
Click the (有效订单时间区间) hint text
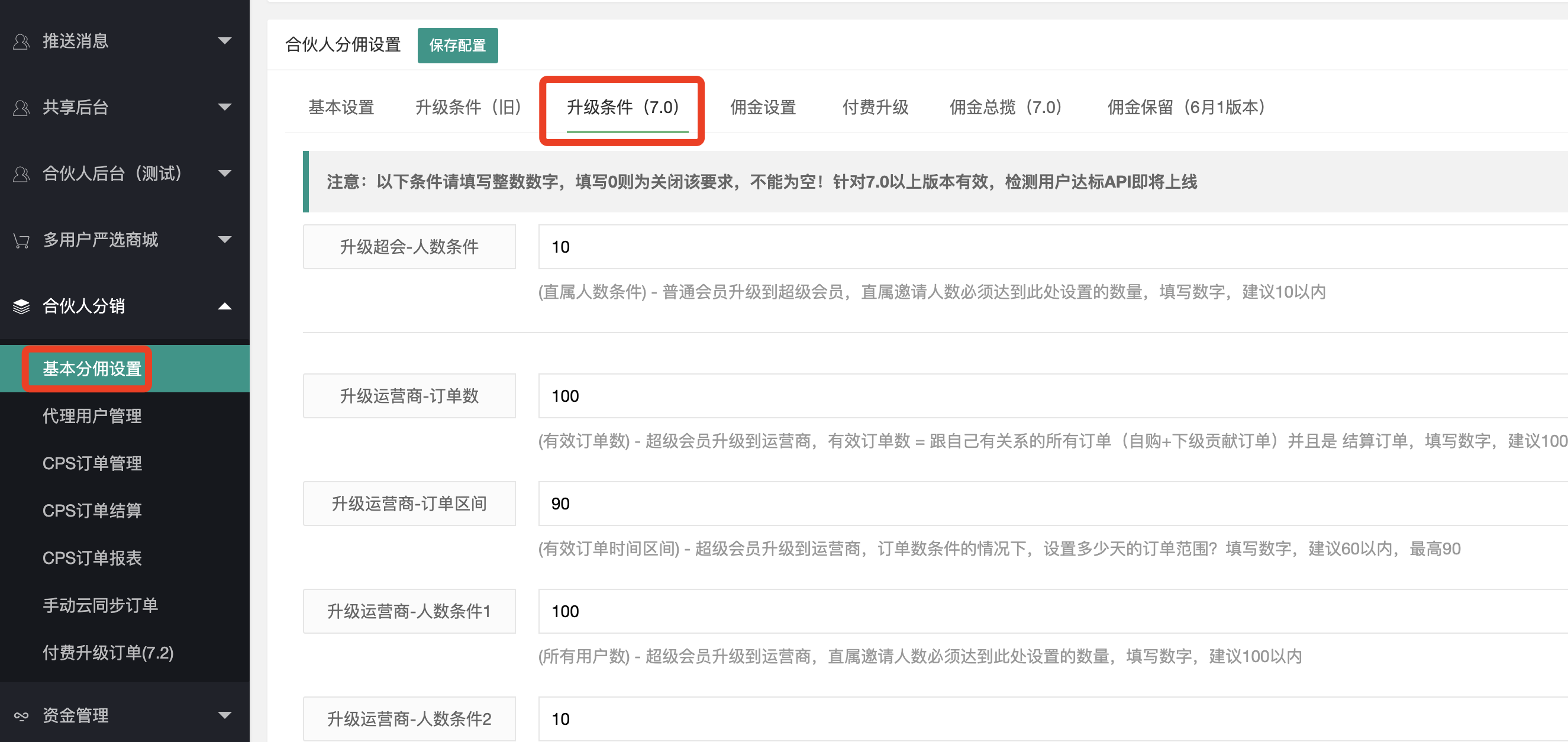(x=999, y=549)
